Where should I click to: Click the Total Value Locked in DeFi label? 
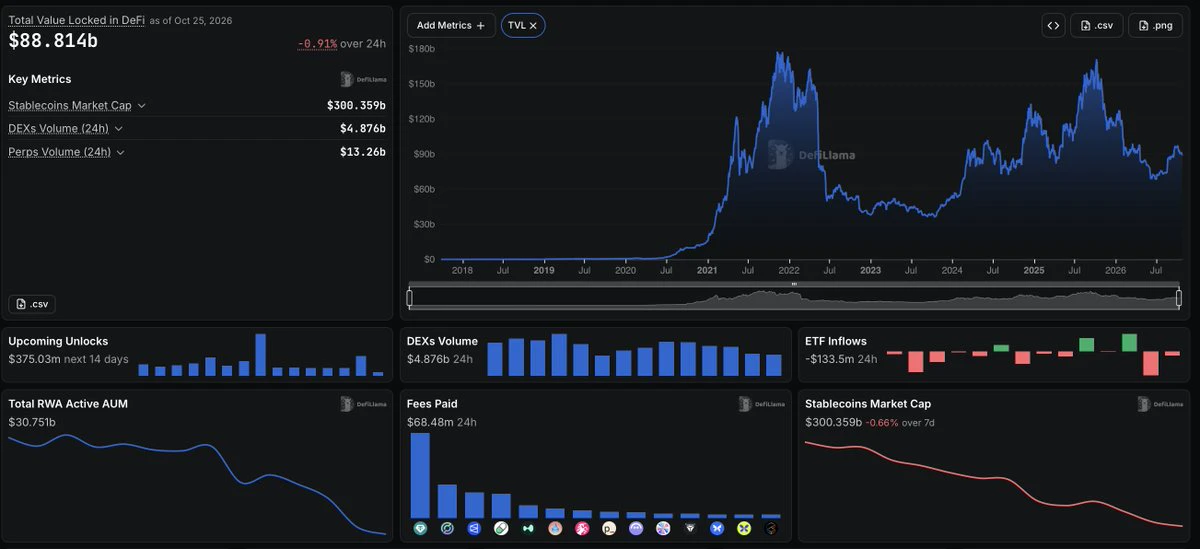77,20
